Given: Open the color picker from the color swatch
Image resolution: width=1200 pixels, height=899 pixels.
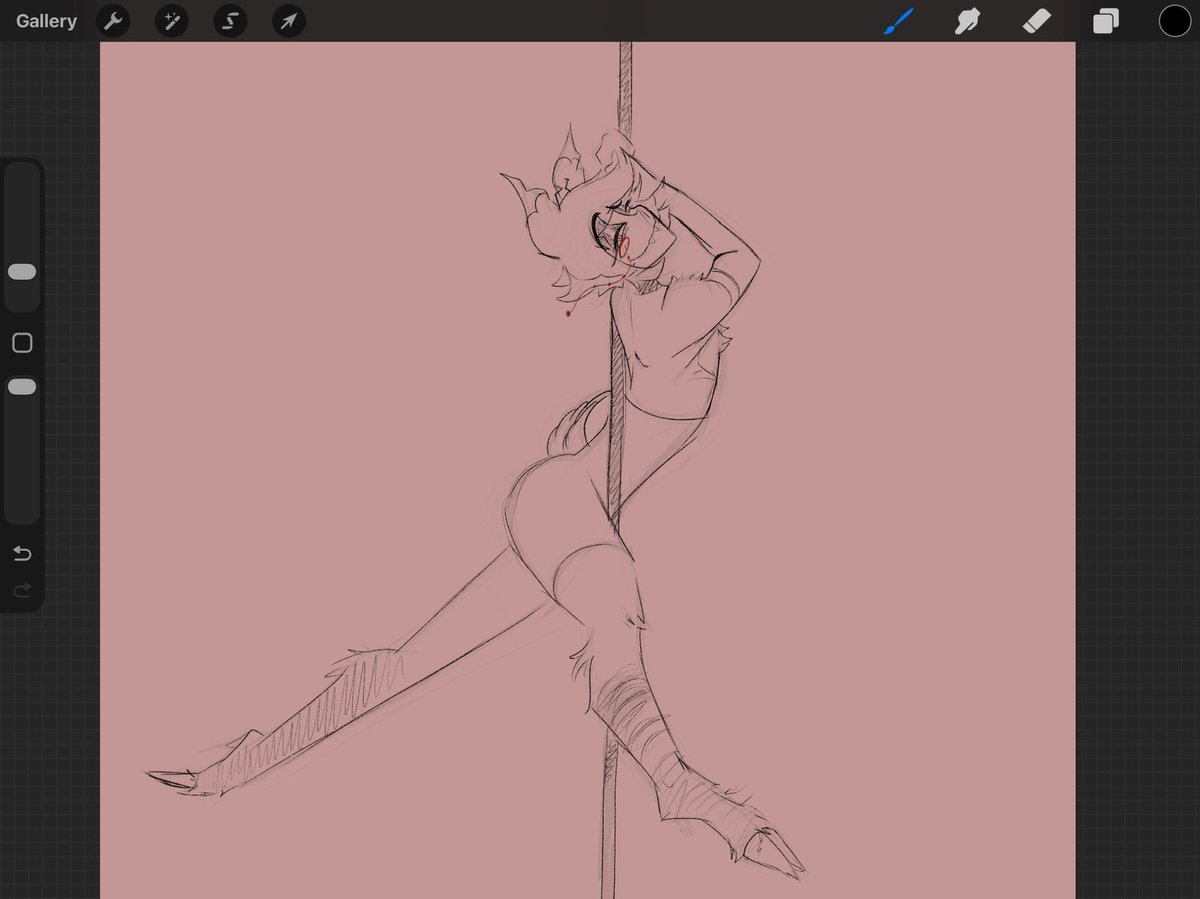Looking at the screenshot, I should 1174,20.
